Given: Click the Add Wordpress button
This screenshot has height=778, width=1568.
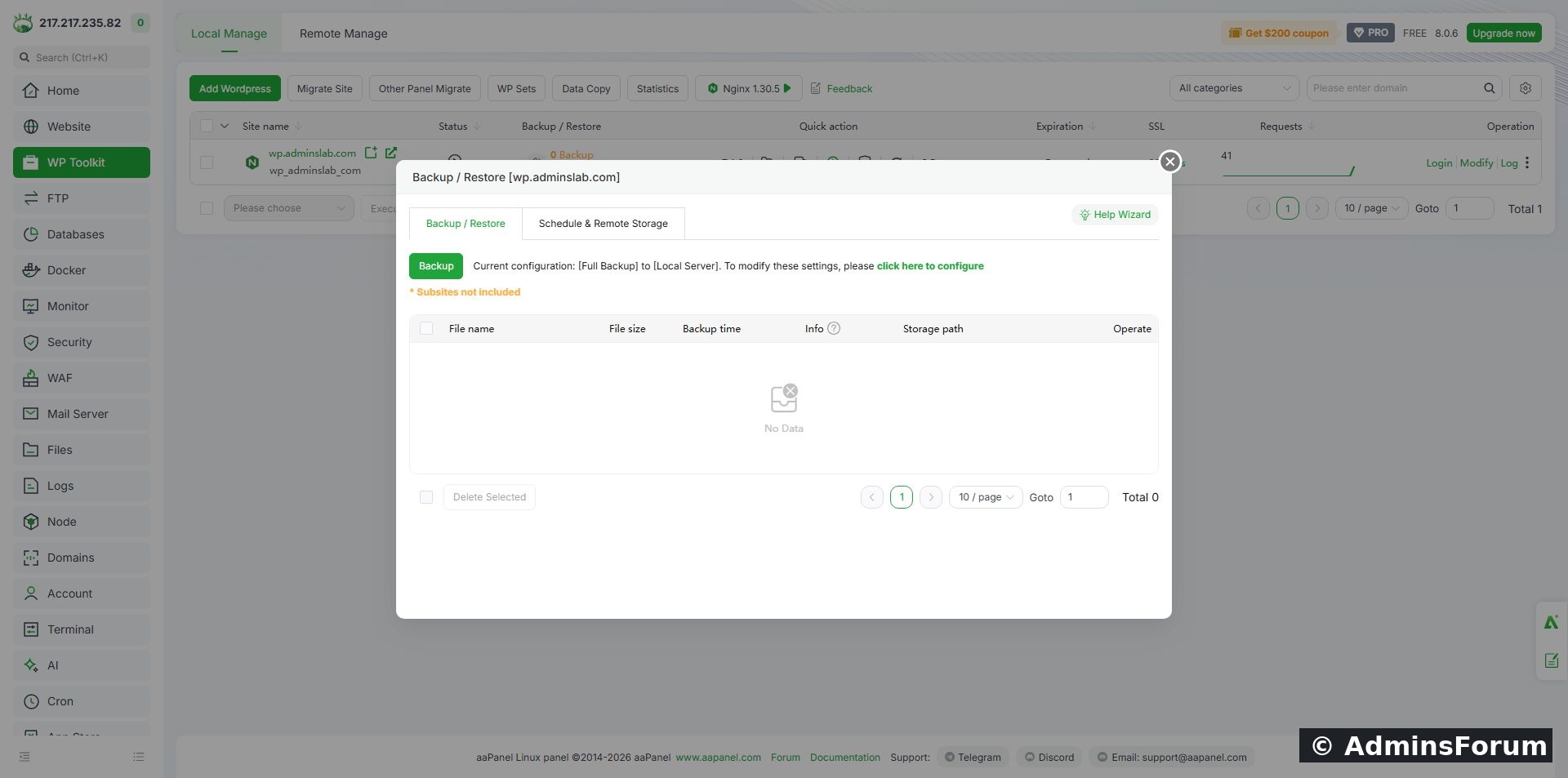Looking at the screenshot, I should pos(235,88).
